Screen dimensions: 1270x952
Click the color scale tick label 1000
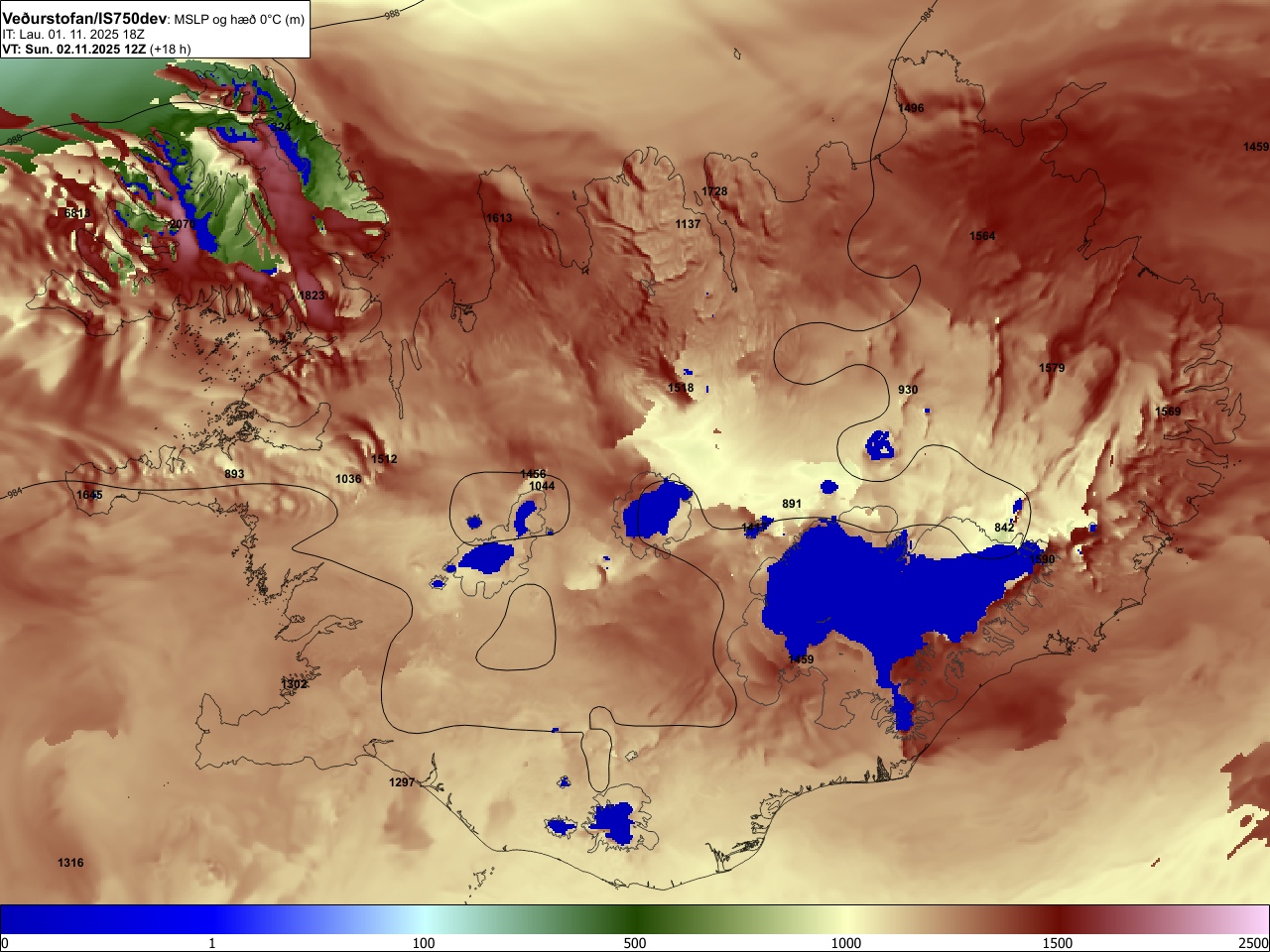click(x=846, y=943)
